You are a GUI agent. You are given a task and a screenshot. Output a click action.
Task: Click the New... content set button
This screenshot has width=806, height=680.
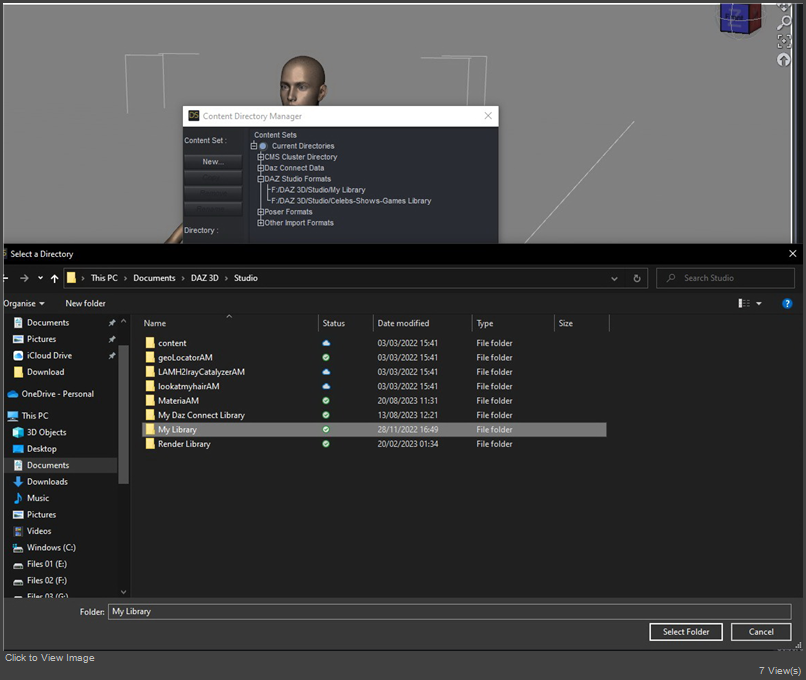(x=213, y=161)
